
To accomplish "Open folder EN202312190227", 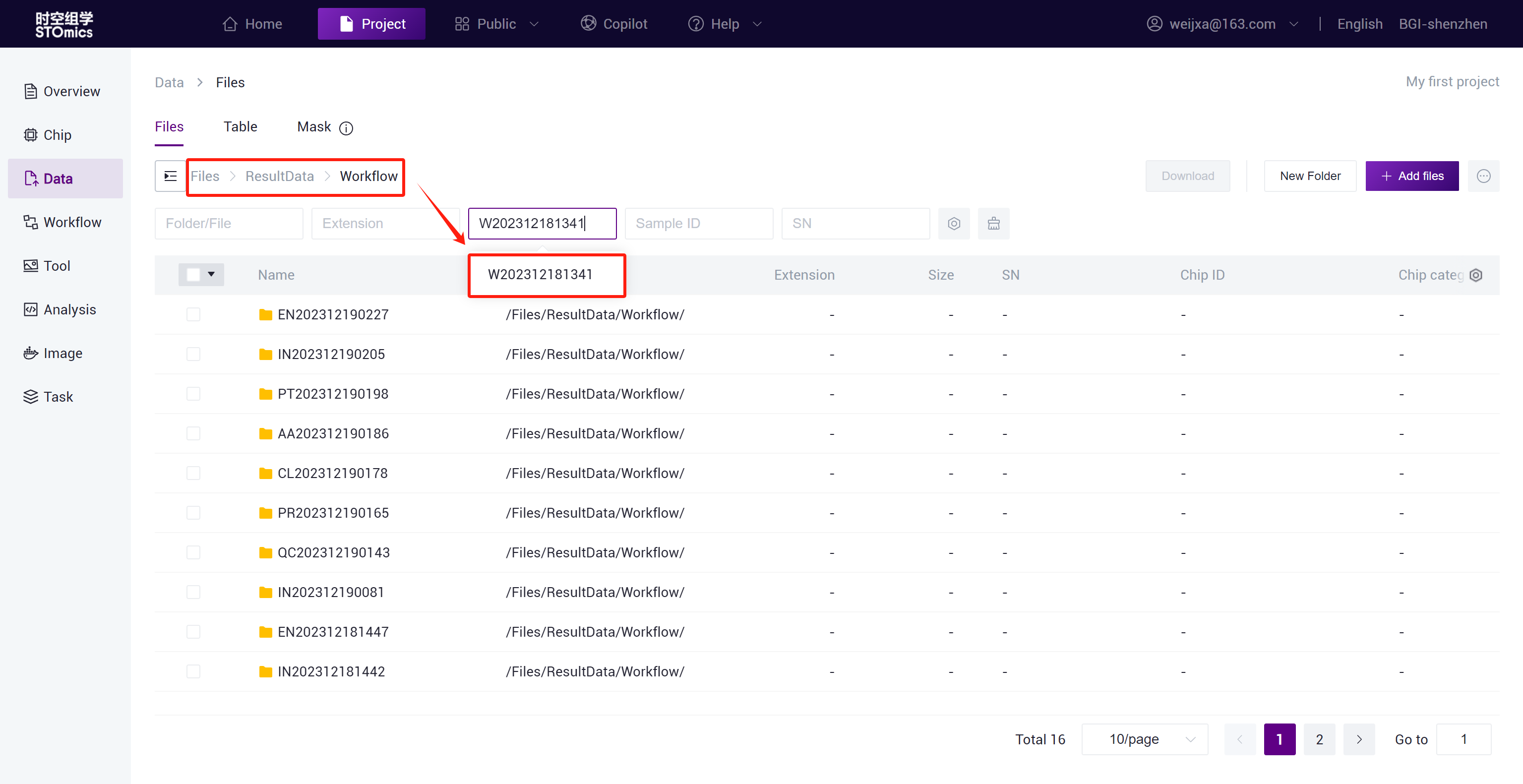I will pos(333,314).
